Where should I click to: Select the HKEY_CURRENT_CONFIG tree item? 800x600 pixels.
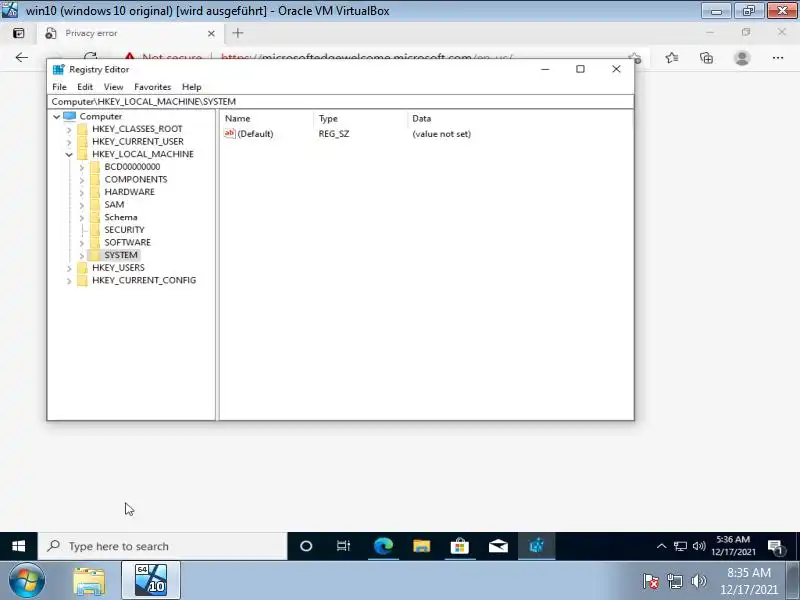point(144,280)
